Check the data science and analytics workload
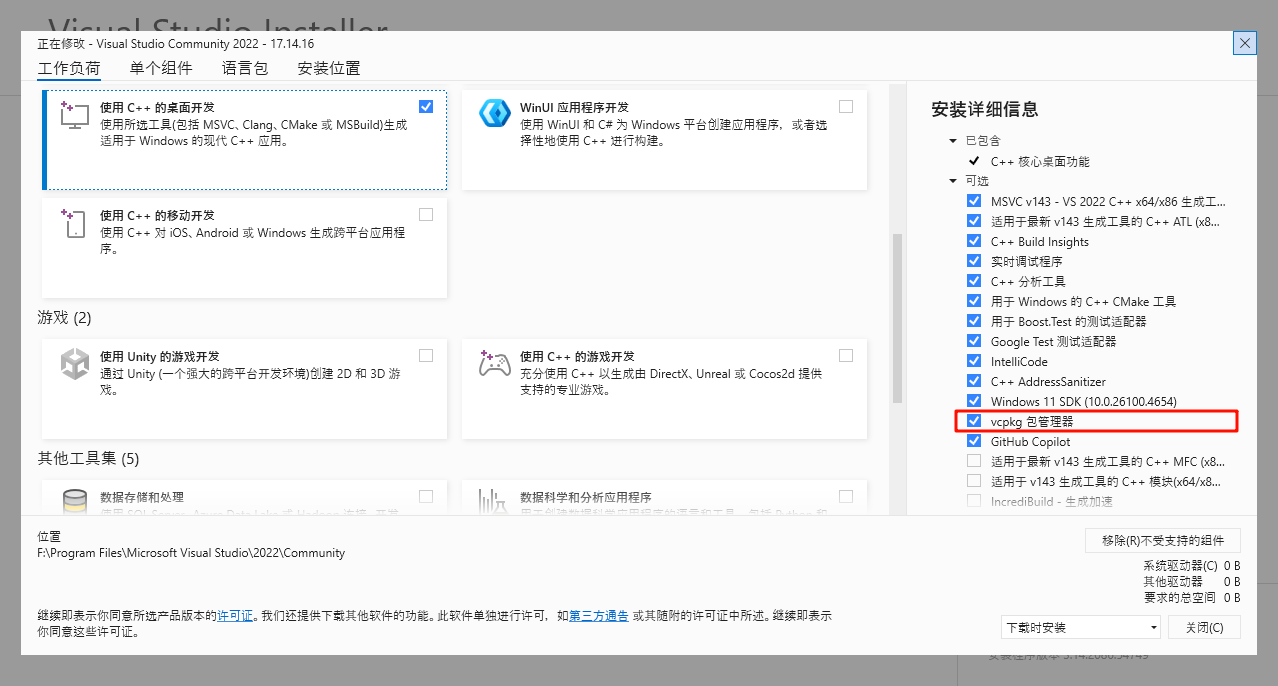The image size is (1278, 686). coord(846,496)
